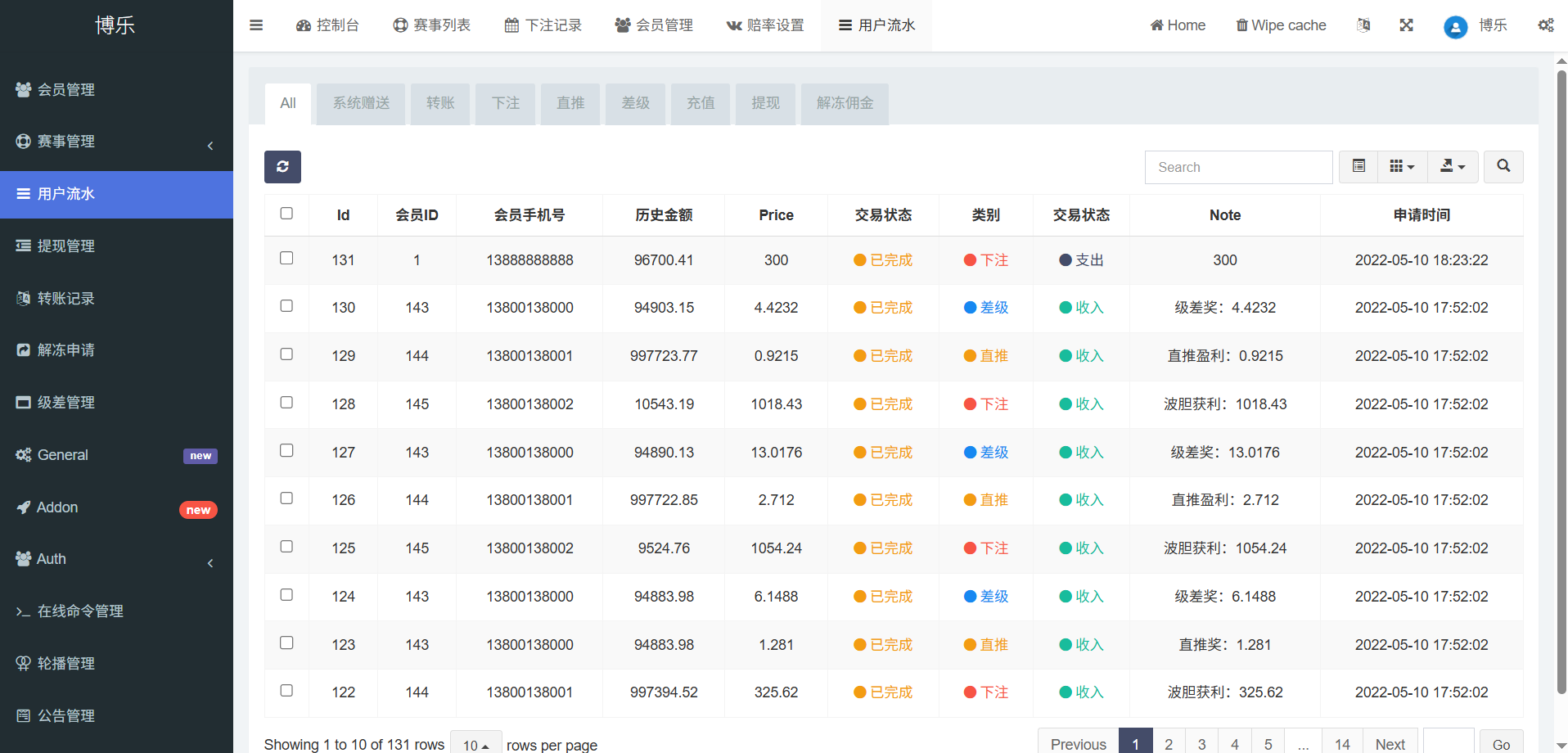Open the rows per page dropdown

[475, 745]
